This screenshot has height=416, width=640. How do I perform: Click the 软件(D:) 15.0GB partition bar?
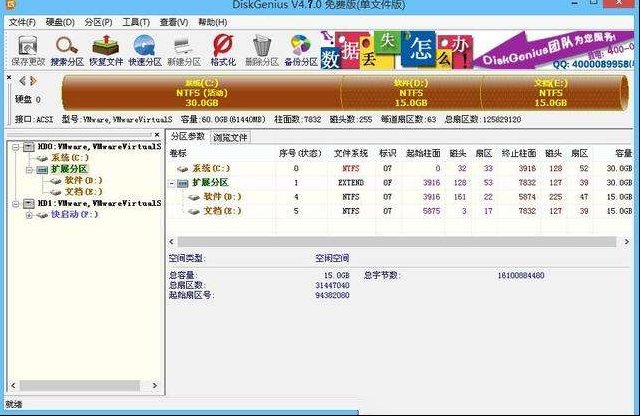pos(411,93)
